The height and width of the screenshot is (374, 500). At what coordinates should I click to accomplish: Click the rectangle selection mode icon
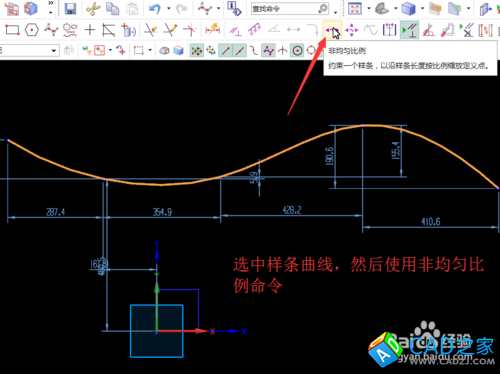click(138, 51)
